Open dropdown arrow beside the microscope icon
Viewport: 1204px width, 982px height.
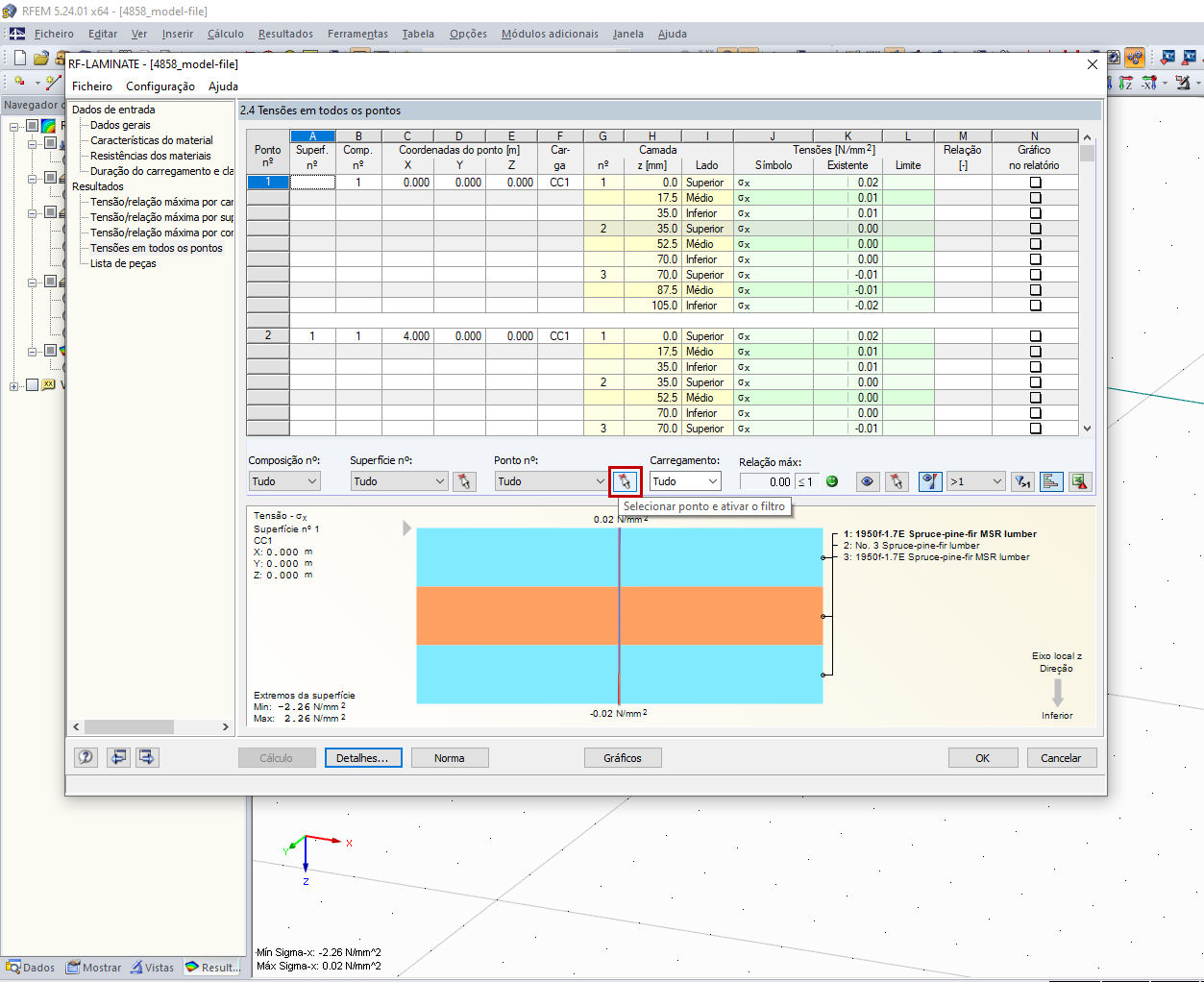point(1198,84)
